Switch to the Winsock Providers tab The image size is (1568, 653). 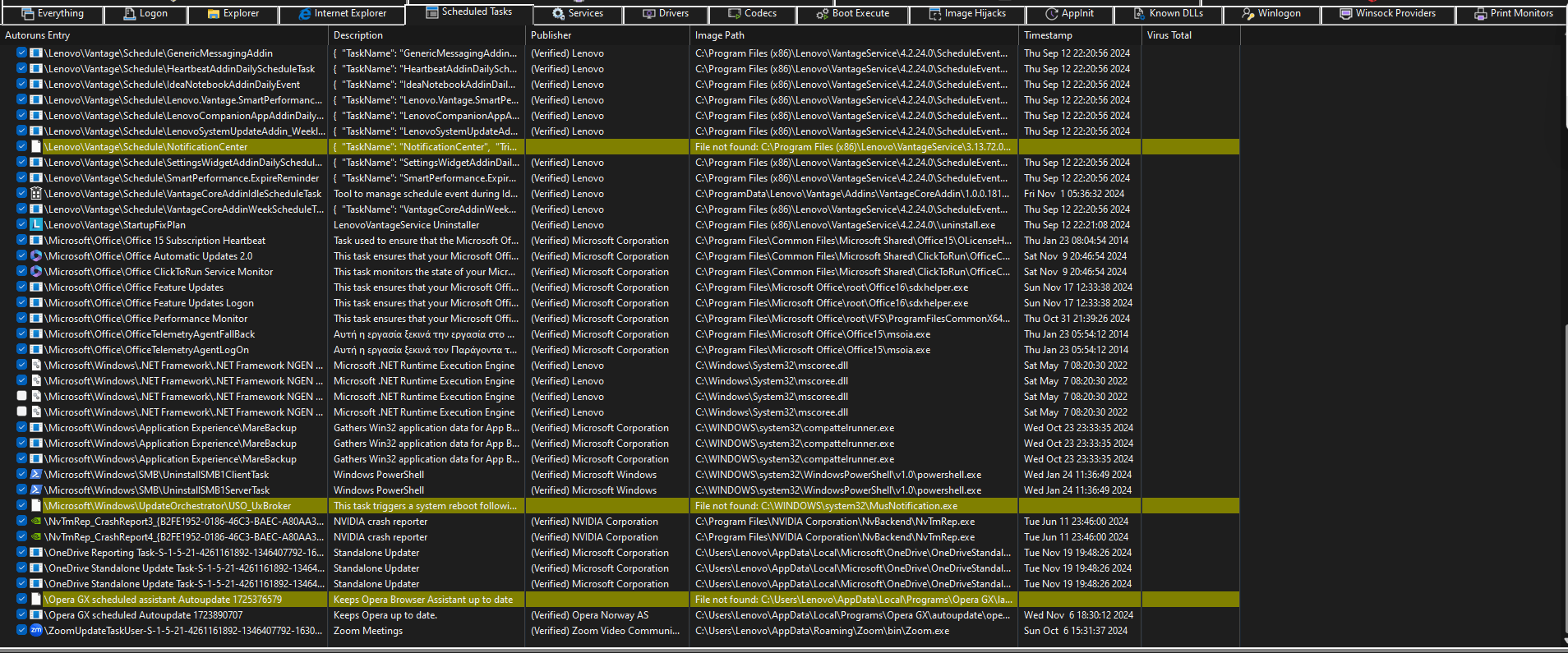pos(1388,14)
